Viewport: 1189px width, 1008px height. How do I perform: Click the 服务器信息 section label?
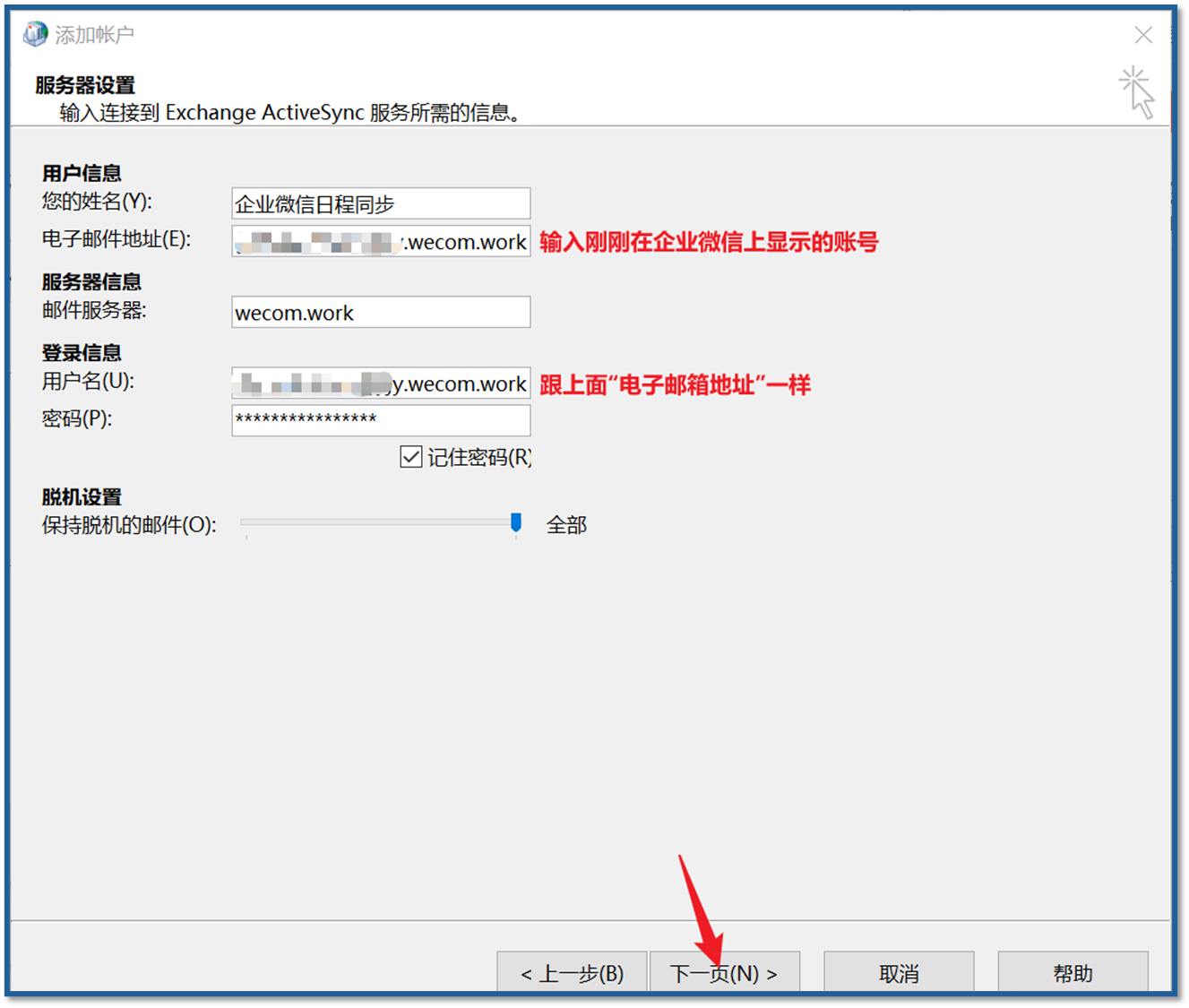pos(91,281)
